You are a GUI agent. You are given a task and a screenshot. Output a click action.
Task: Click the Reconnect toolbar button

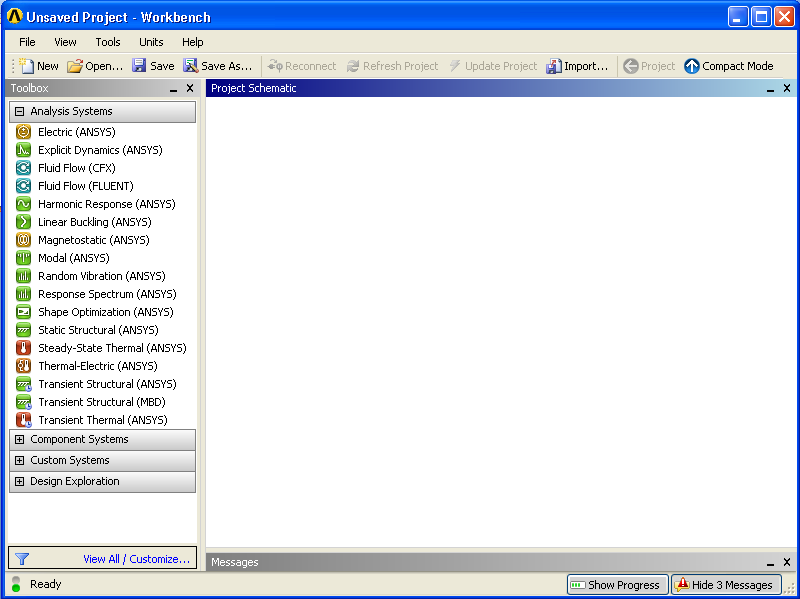(x=302, y=66)
